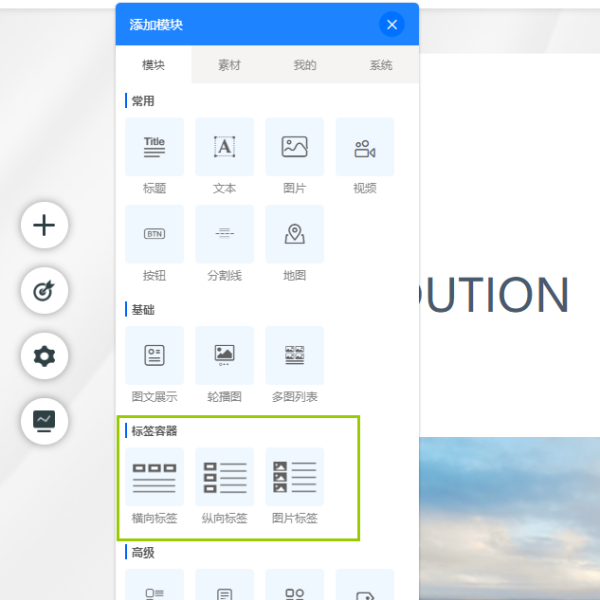Open the target arrow sidebar tool
The height and width of the screenshot is (600, 600).
44,291
